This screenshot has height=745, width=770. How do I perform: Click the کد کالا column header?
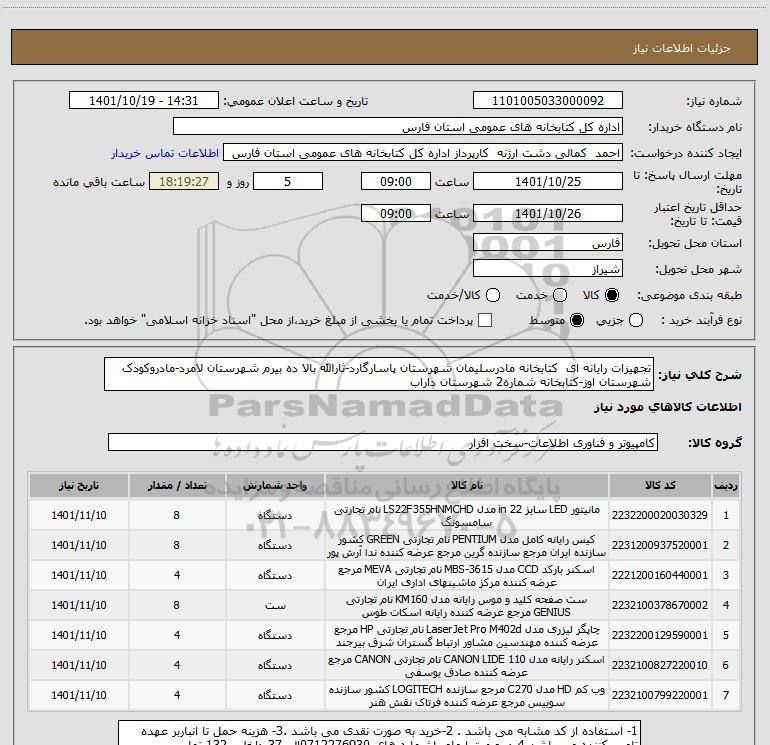click(x=660, y=485)
